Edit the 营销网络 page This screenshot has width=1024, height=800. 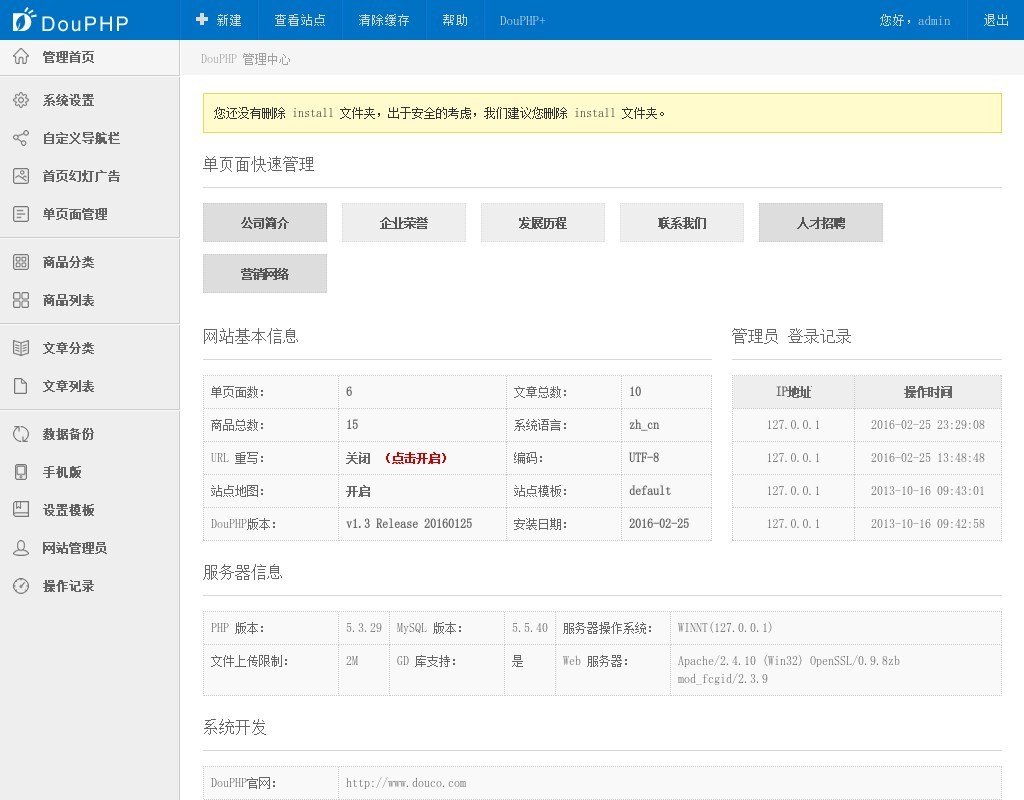pyautogui.click(x=264, y=274)
